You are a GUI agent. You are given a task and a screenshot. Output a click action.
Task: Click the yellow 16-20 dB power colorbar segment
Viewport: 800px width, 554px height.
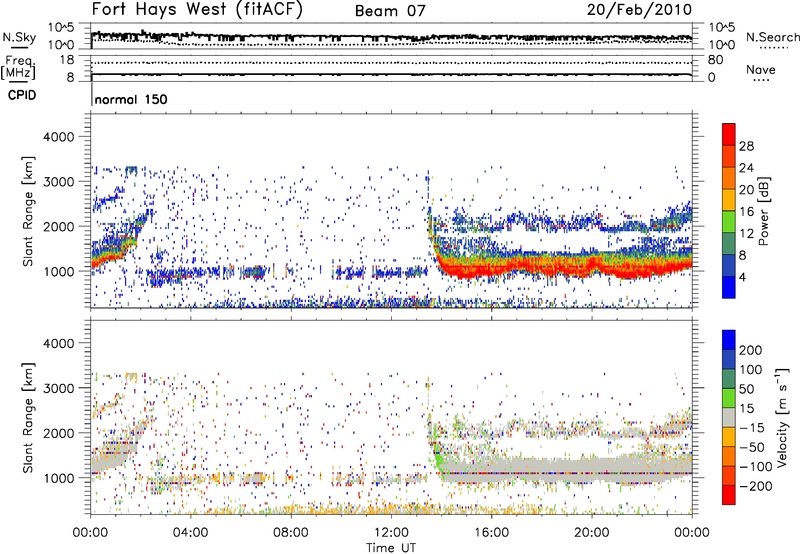729,200
